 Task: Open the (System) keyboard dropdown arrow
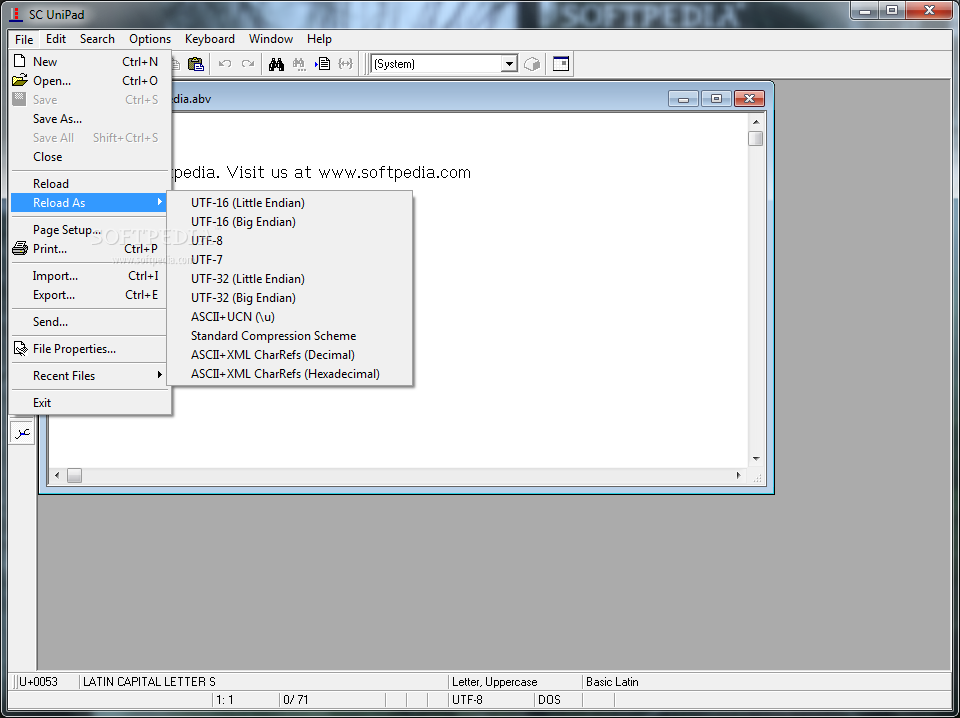509,64
